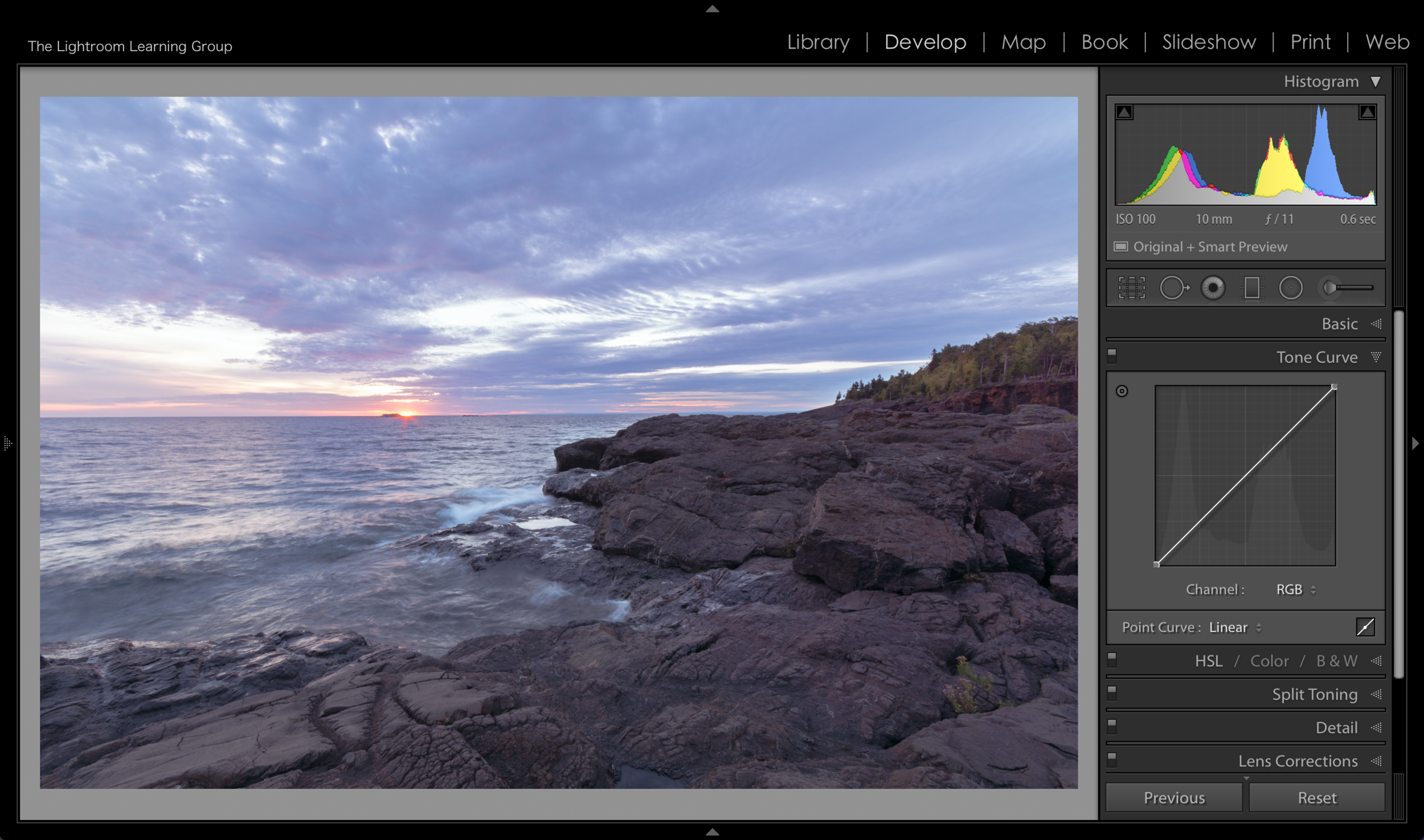Toggle the Spot Removal tool
This screenshot has height=840, width=1424.
[x=1177, y=287]
